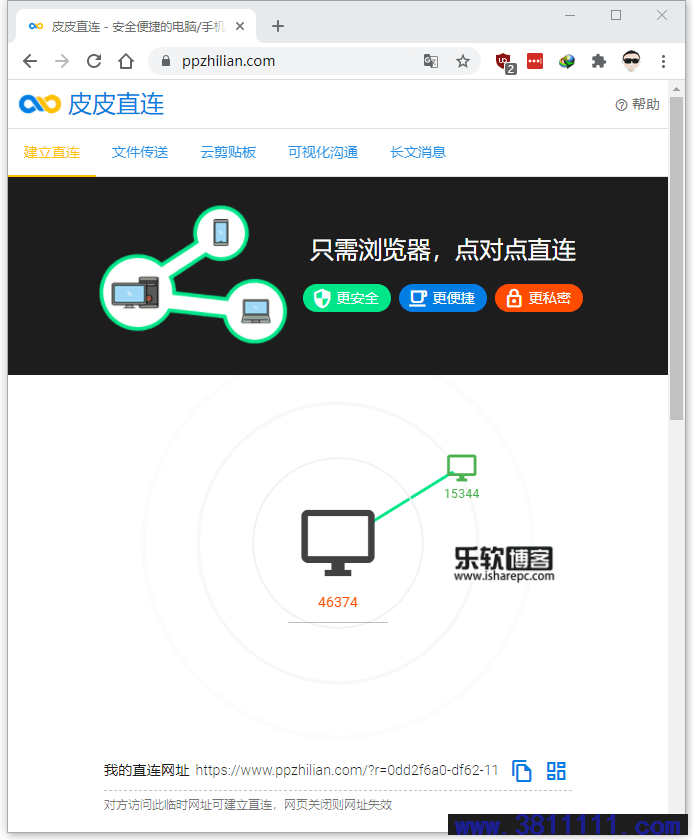Click the hint text about temporary URL

[x=248, y=805]
